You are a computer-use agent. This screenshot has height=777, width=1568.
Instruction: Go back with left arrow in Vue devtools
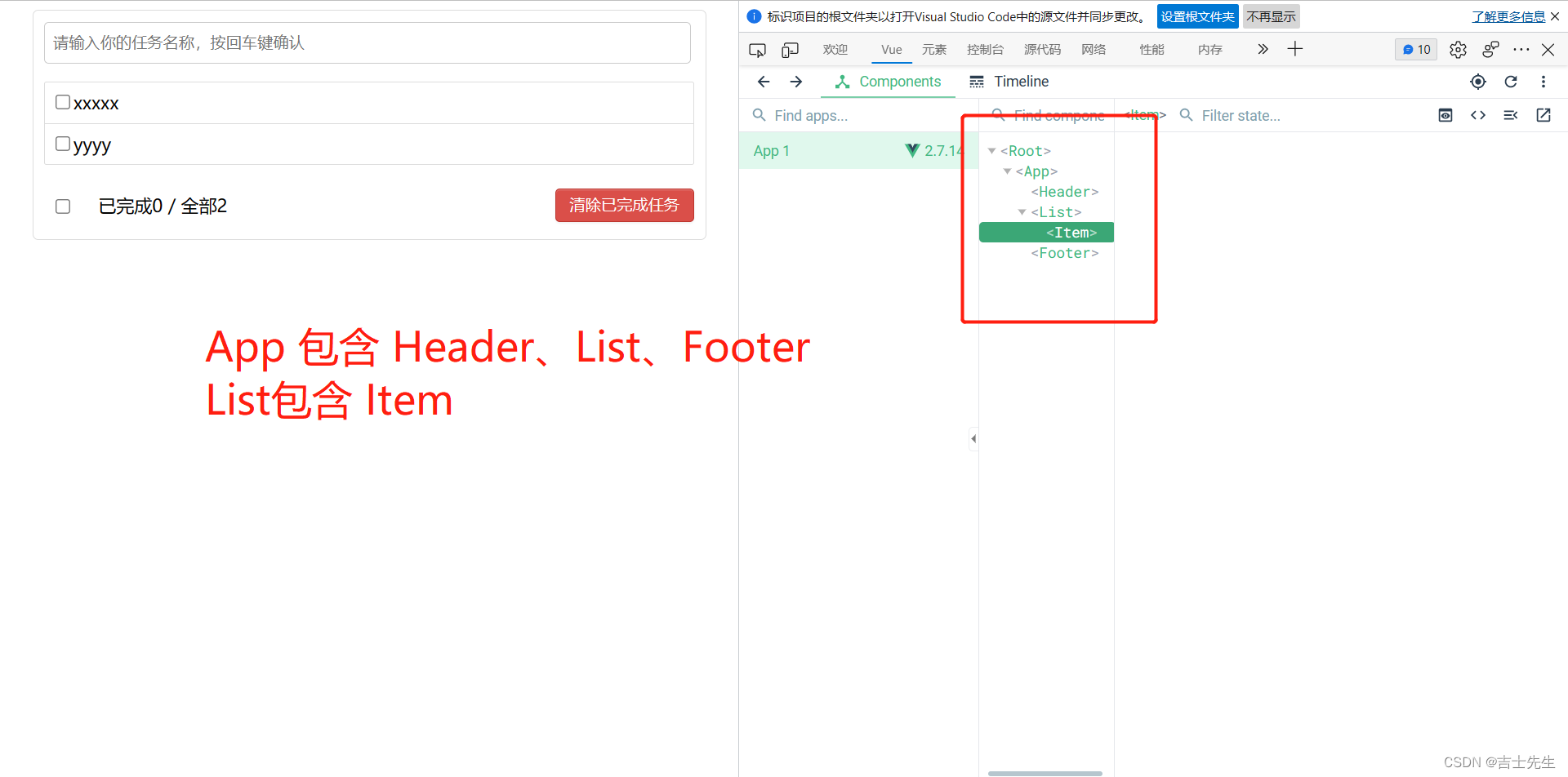(764, 82)
